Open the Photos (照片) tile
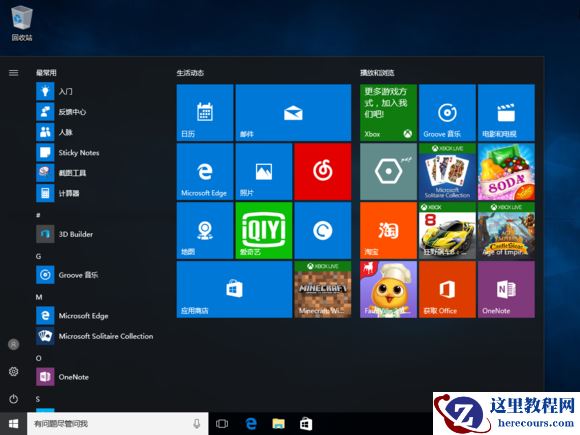This screenshot has height=435, width=580. click(x=264, y=172)
